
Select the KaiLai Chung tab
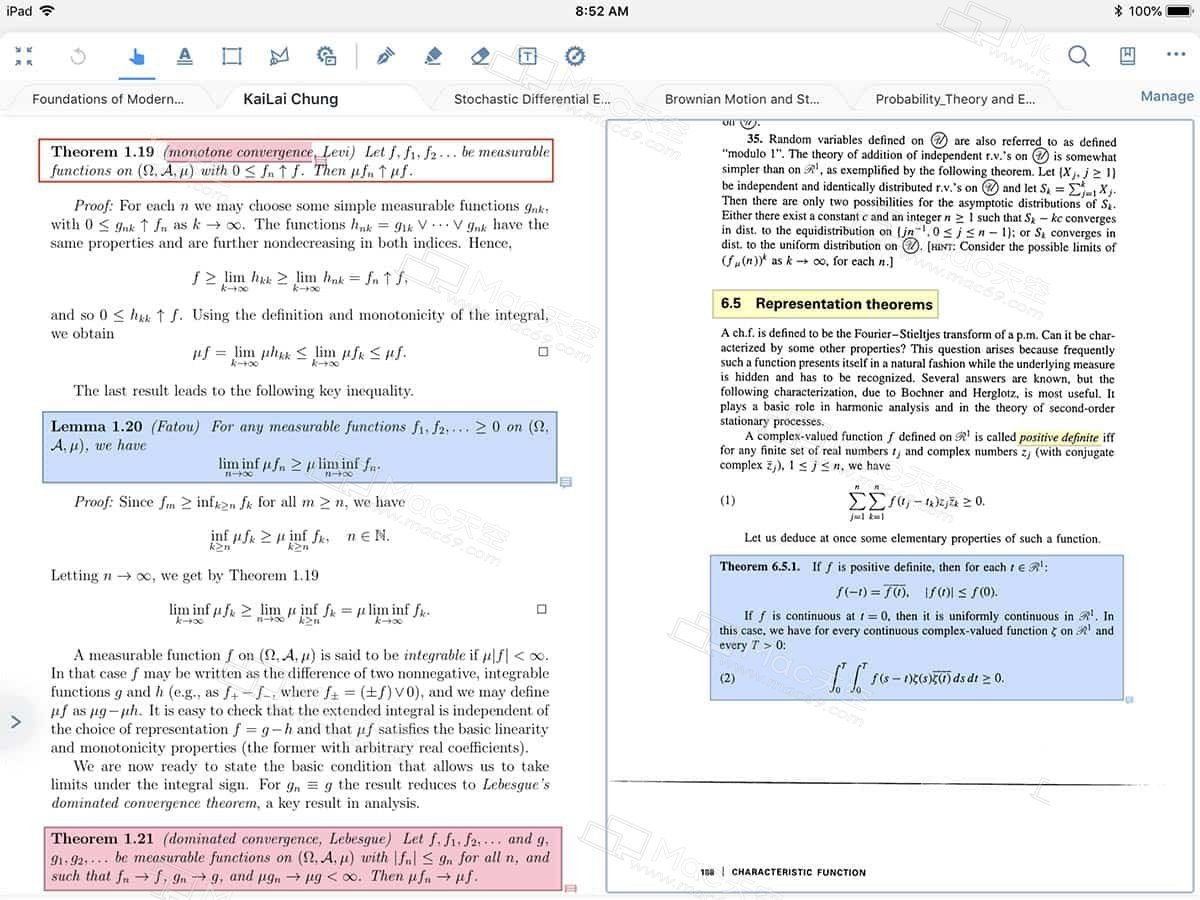click(291, 99)
